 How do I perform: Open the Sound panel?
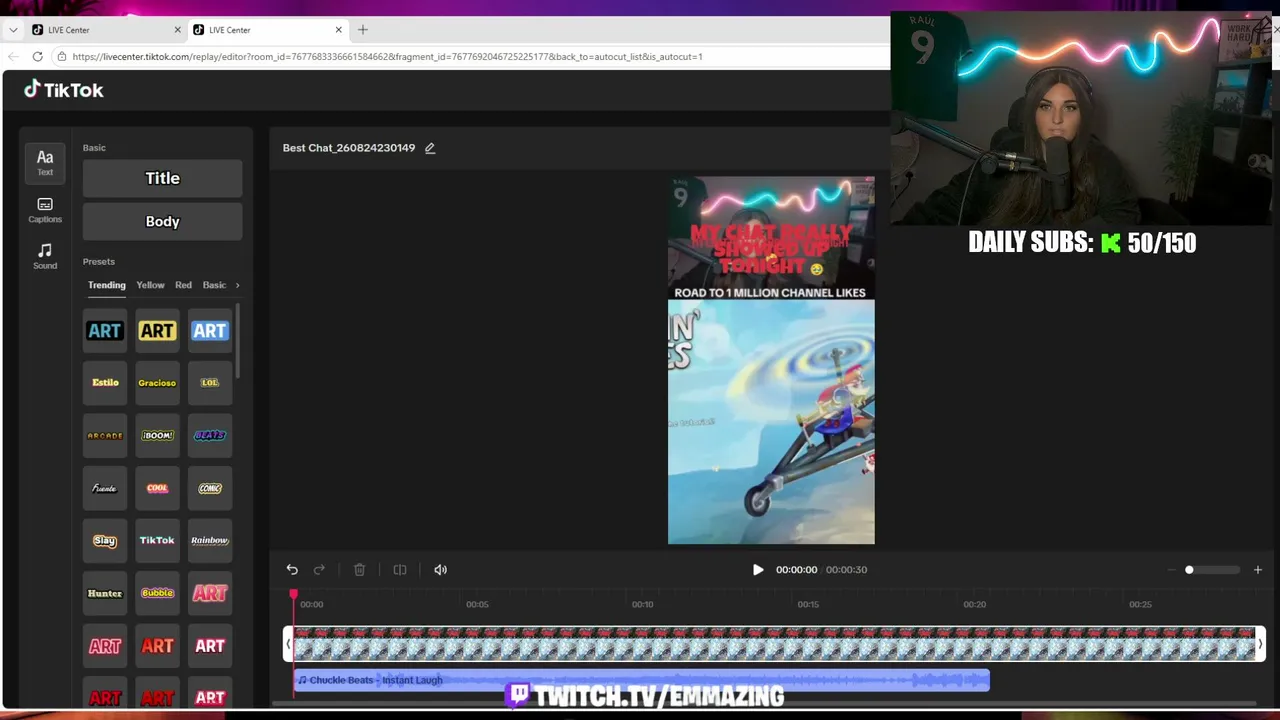click(x=45, y=256)
